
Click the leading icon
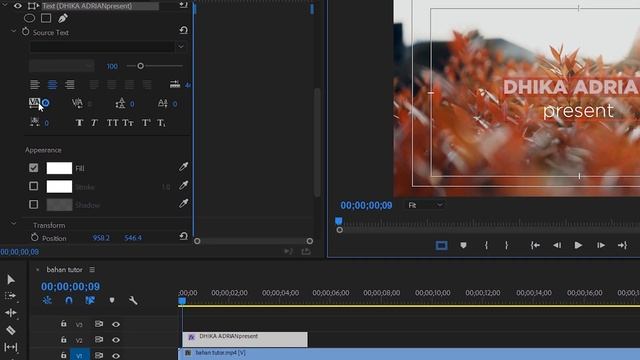point(120,103)
